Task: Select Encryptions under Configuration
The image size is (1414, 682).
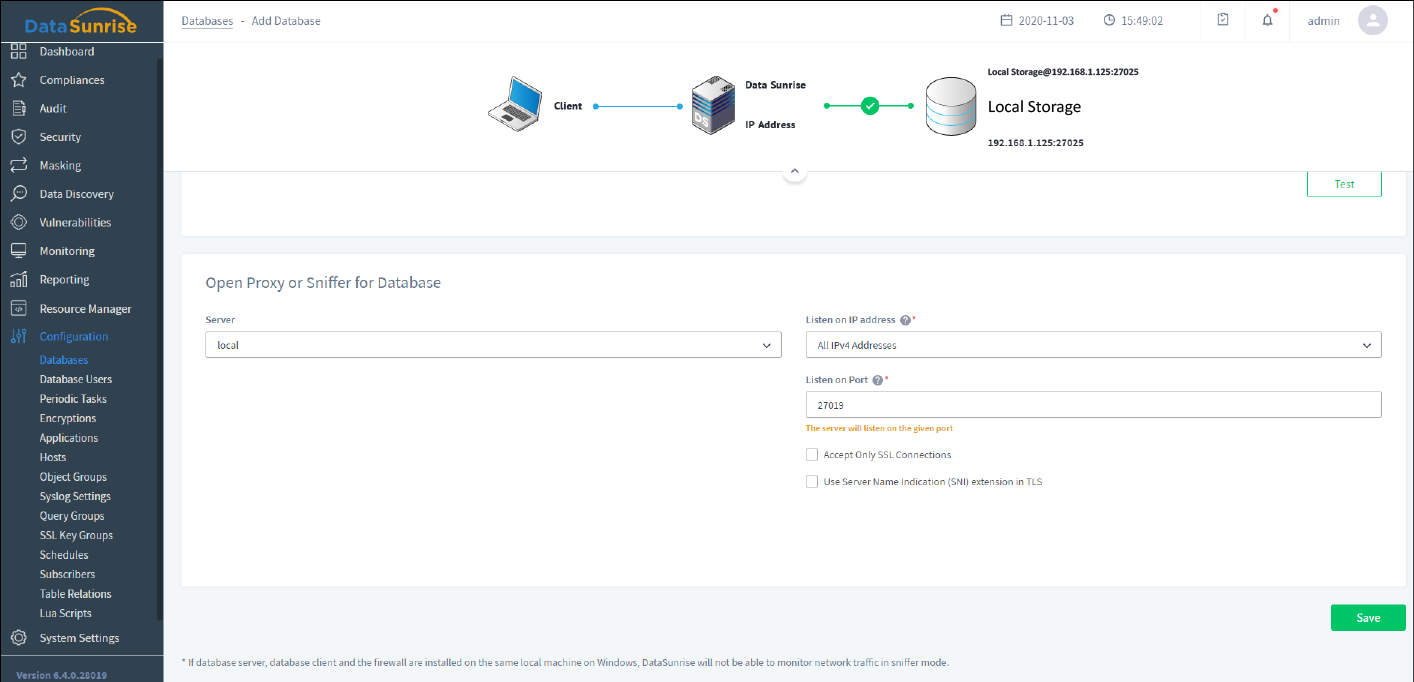Action: click(67, 417)
